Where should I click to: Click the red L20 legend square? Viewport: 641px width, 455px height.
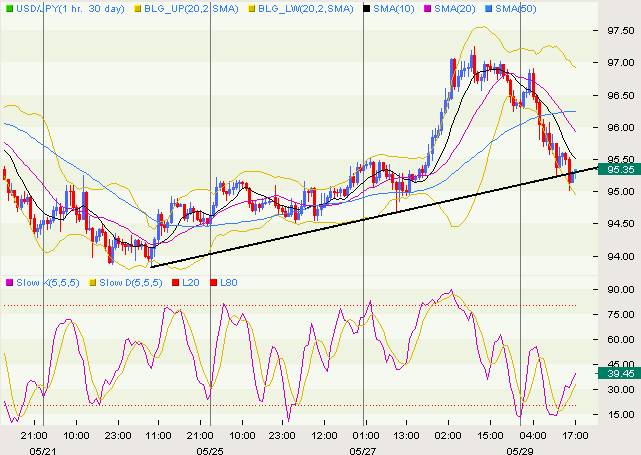tap(176, 282)
